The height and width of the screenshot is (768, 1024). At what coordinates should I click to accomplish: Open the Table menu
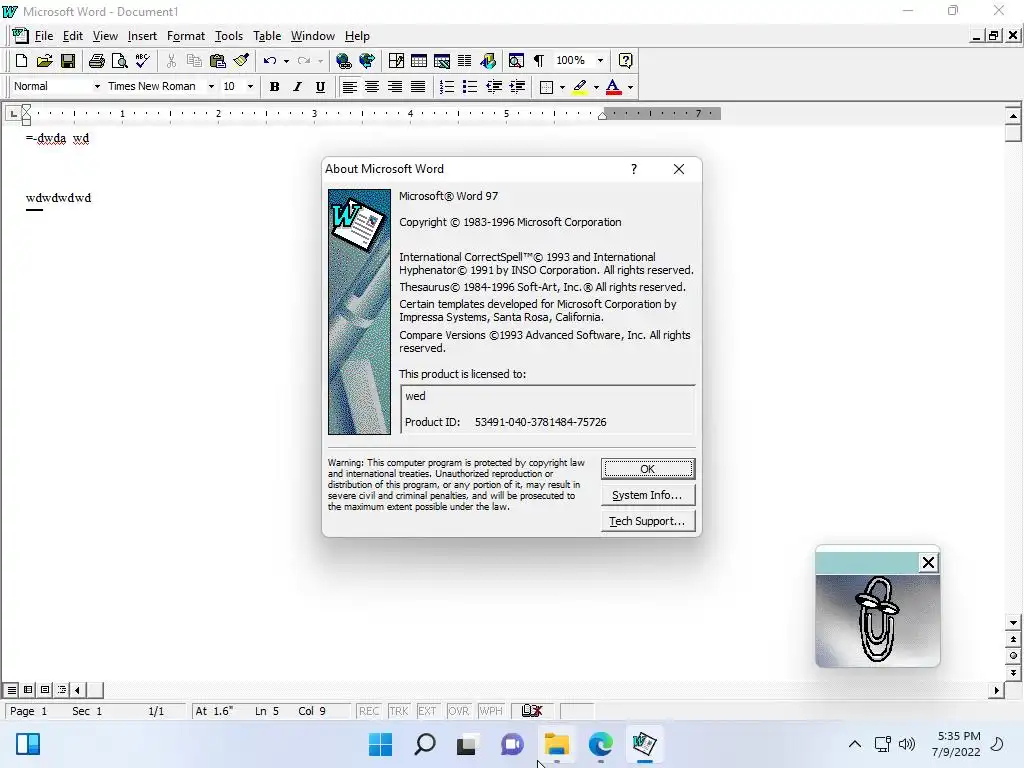tap(267, 36)
